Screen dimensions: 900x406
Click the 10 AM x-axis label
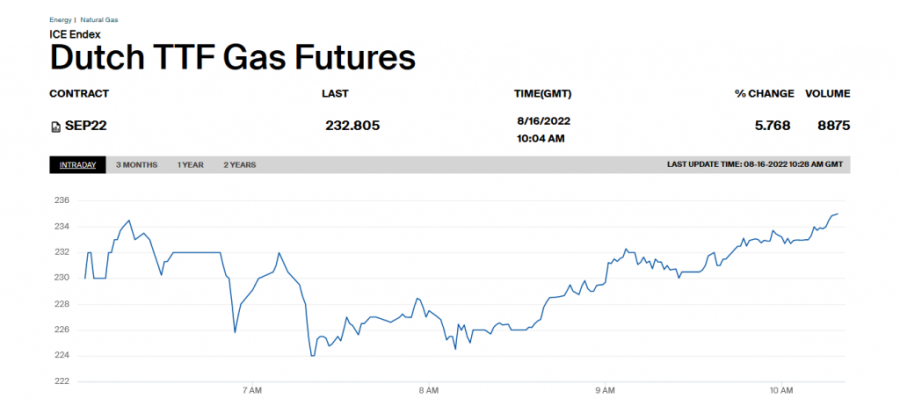(x=781, y=390)
